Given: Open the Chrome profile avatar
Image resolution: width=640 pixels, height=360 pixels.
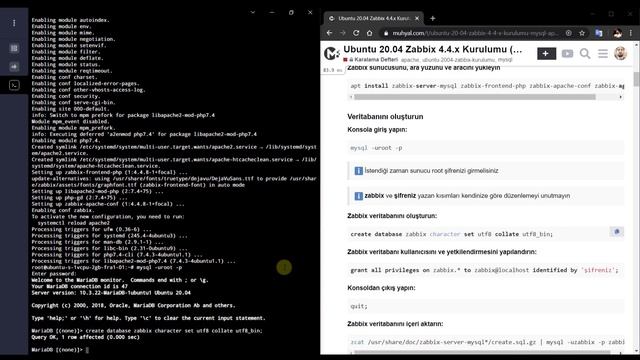Looking at the screenshot, I should pyautogui.click(x=617, y=33).
